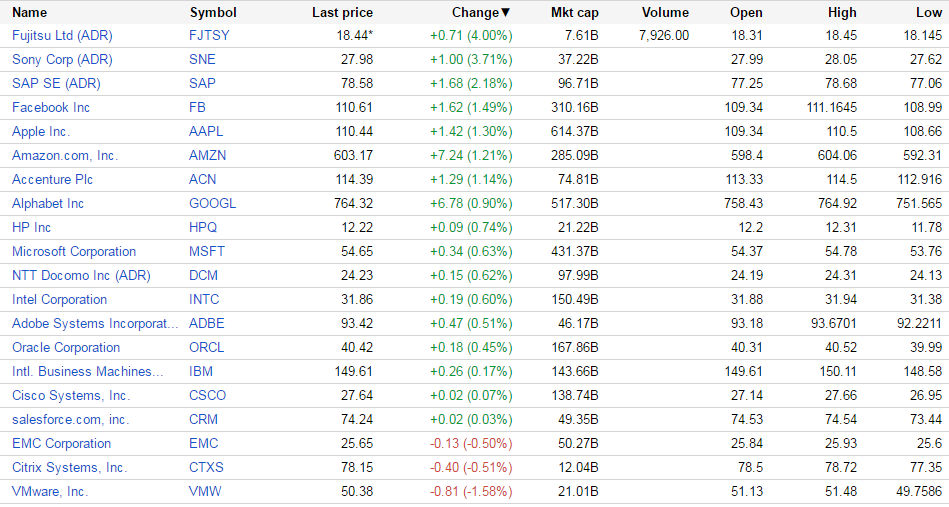
Task: Open the Citrix Systems, Inc. link
Action: click(69, 467)
